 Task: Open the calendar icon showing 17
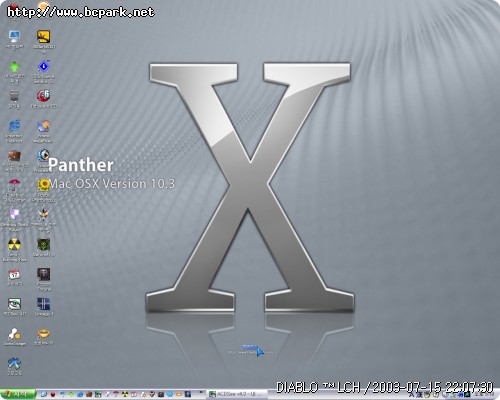coord(14,274)
